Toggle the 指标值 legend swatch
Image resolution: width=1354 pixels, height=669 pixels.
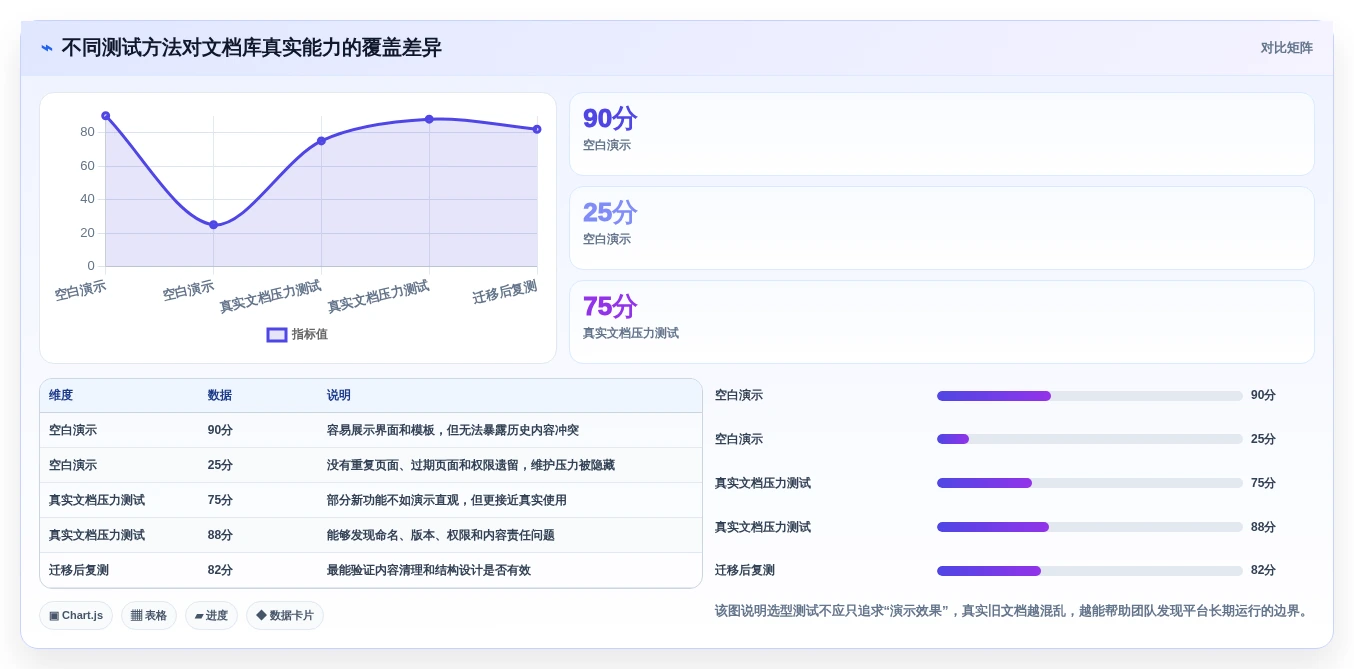(x=277, y=335)
